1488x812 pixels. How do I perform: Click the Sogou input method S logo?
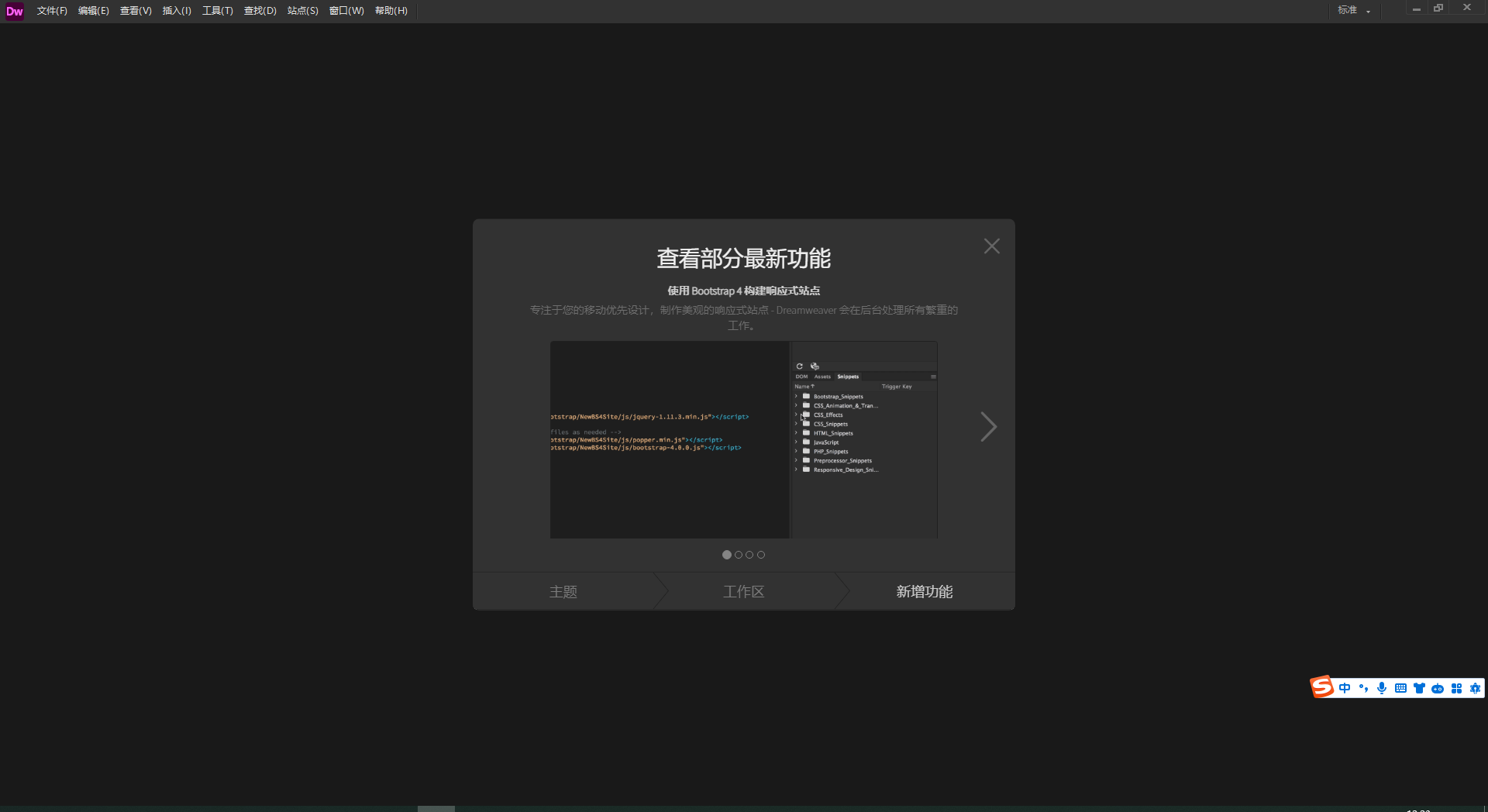(1322, 686)
